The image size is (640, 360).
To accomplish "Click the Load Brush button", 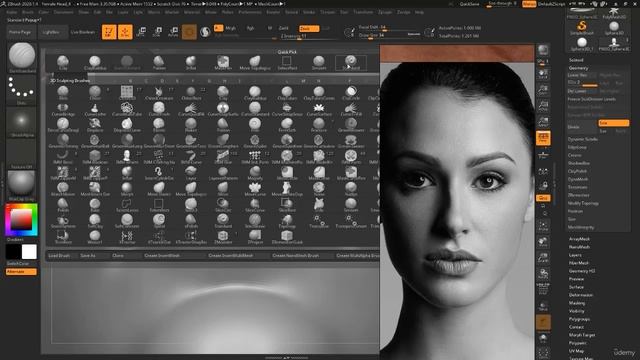I will tap(59, 256).
